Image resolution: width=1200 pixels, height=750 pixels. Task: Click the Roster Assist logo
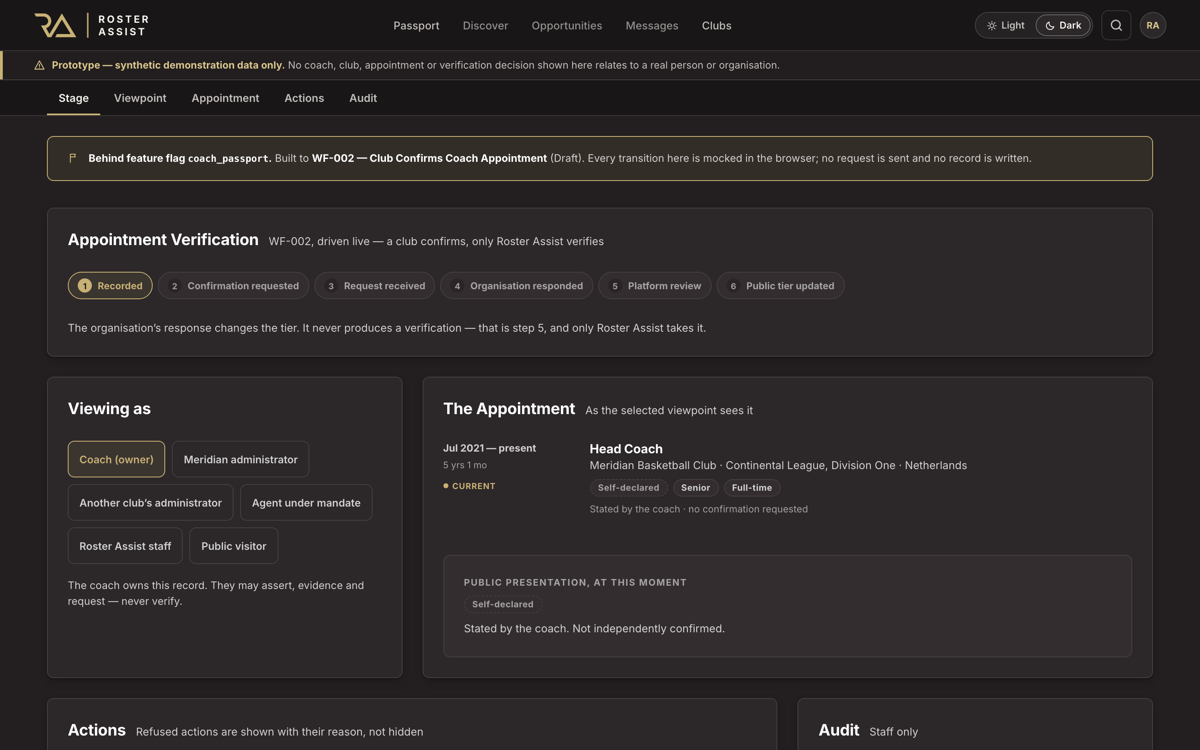91,25
